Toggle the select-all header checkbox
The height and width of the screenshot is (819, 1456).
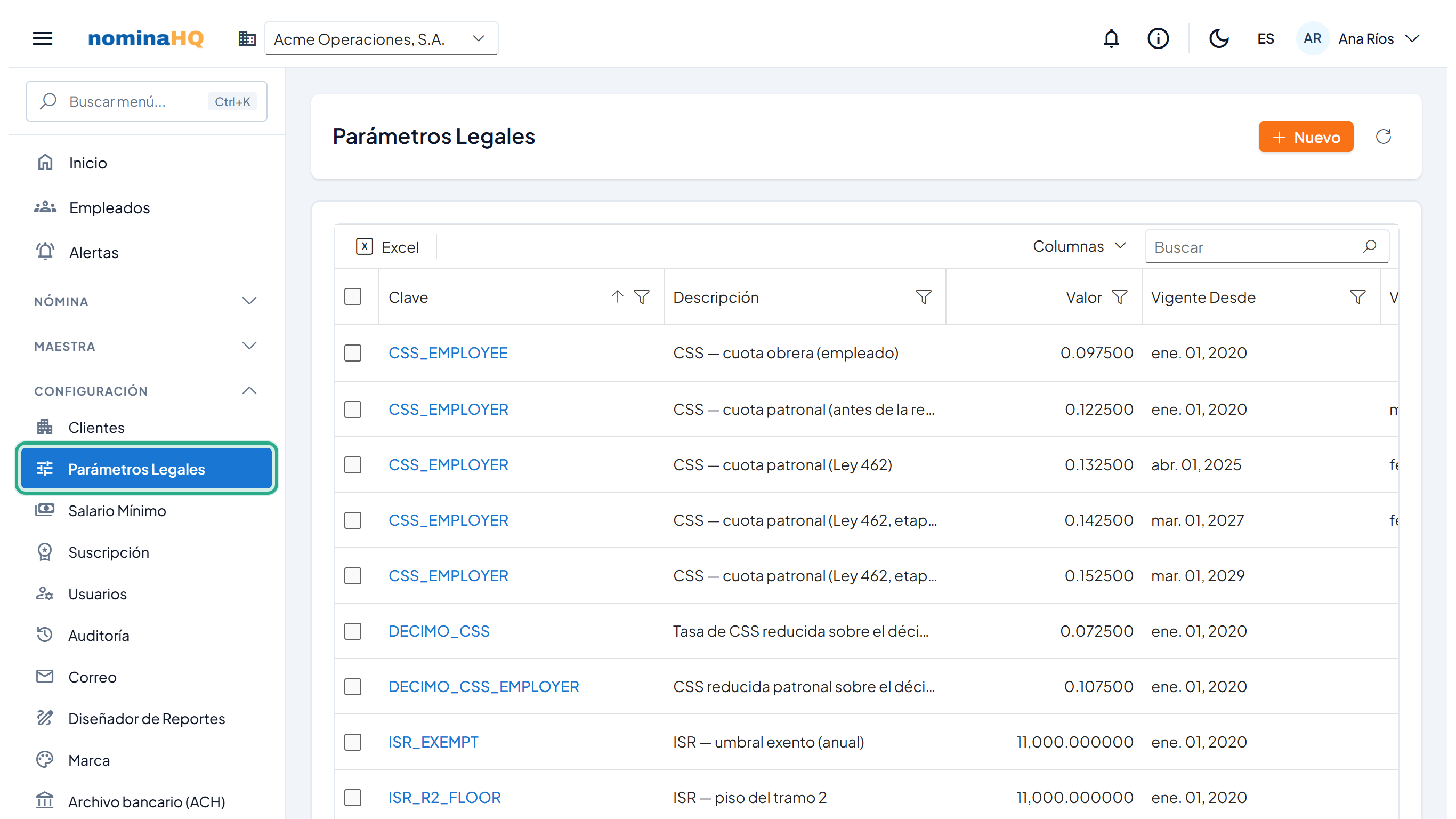[353, 296]
